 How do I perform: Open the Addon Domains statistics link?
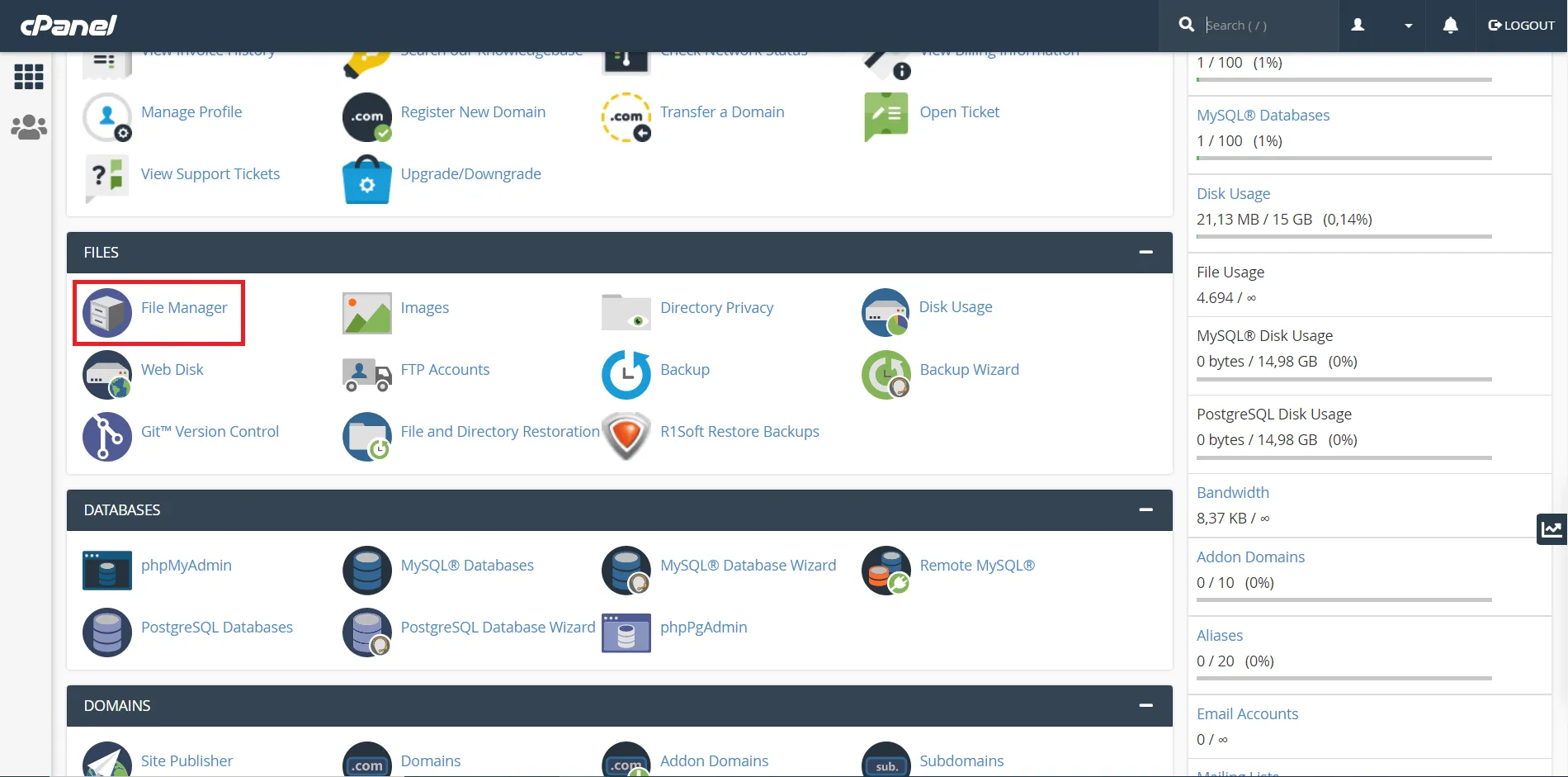click(1250, 557)
